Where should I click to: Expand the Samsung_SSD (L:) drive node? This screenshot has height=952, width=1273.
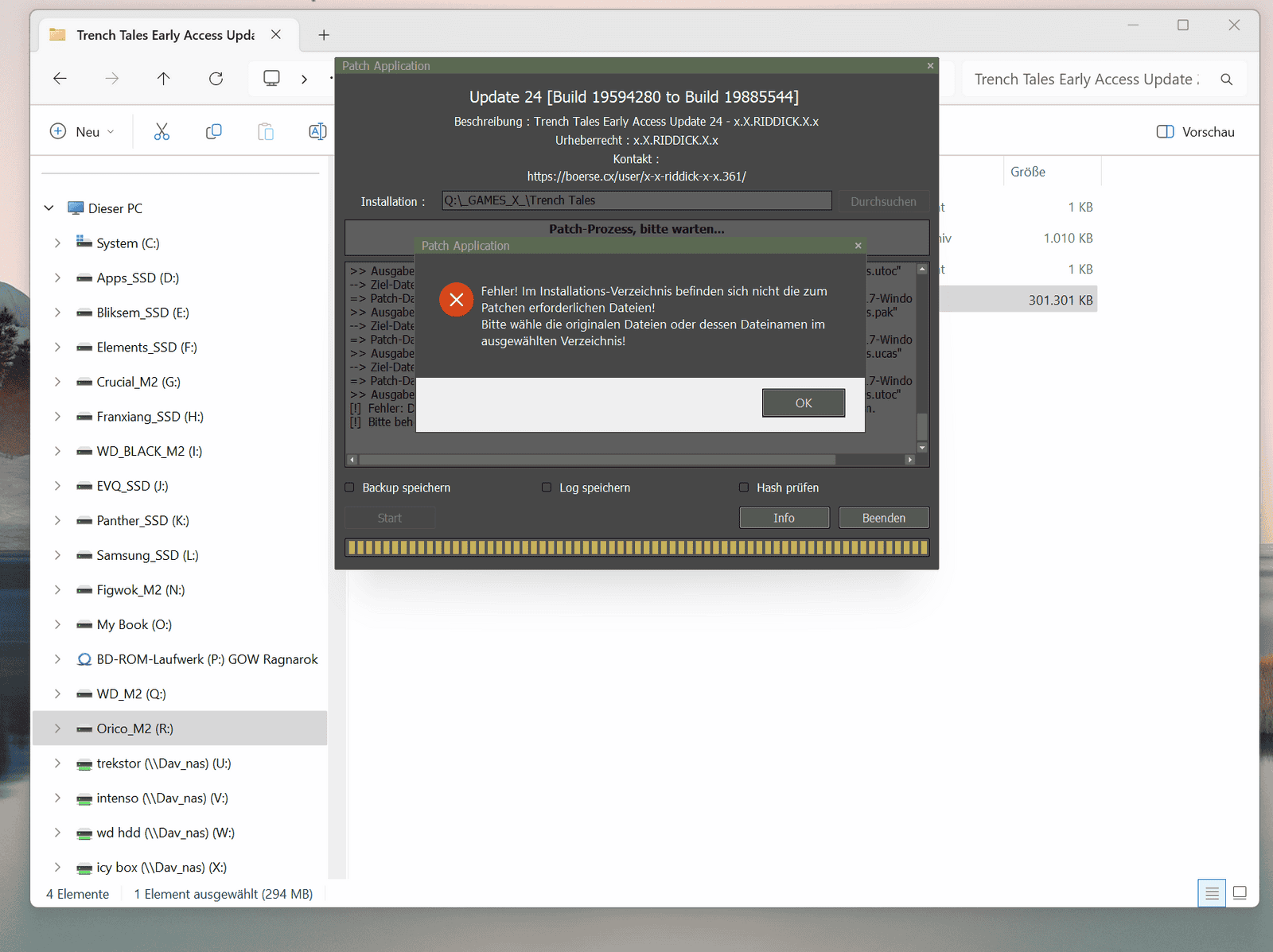[57, 555]
